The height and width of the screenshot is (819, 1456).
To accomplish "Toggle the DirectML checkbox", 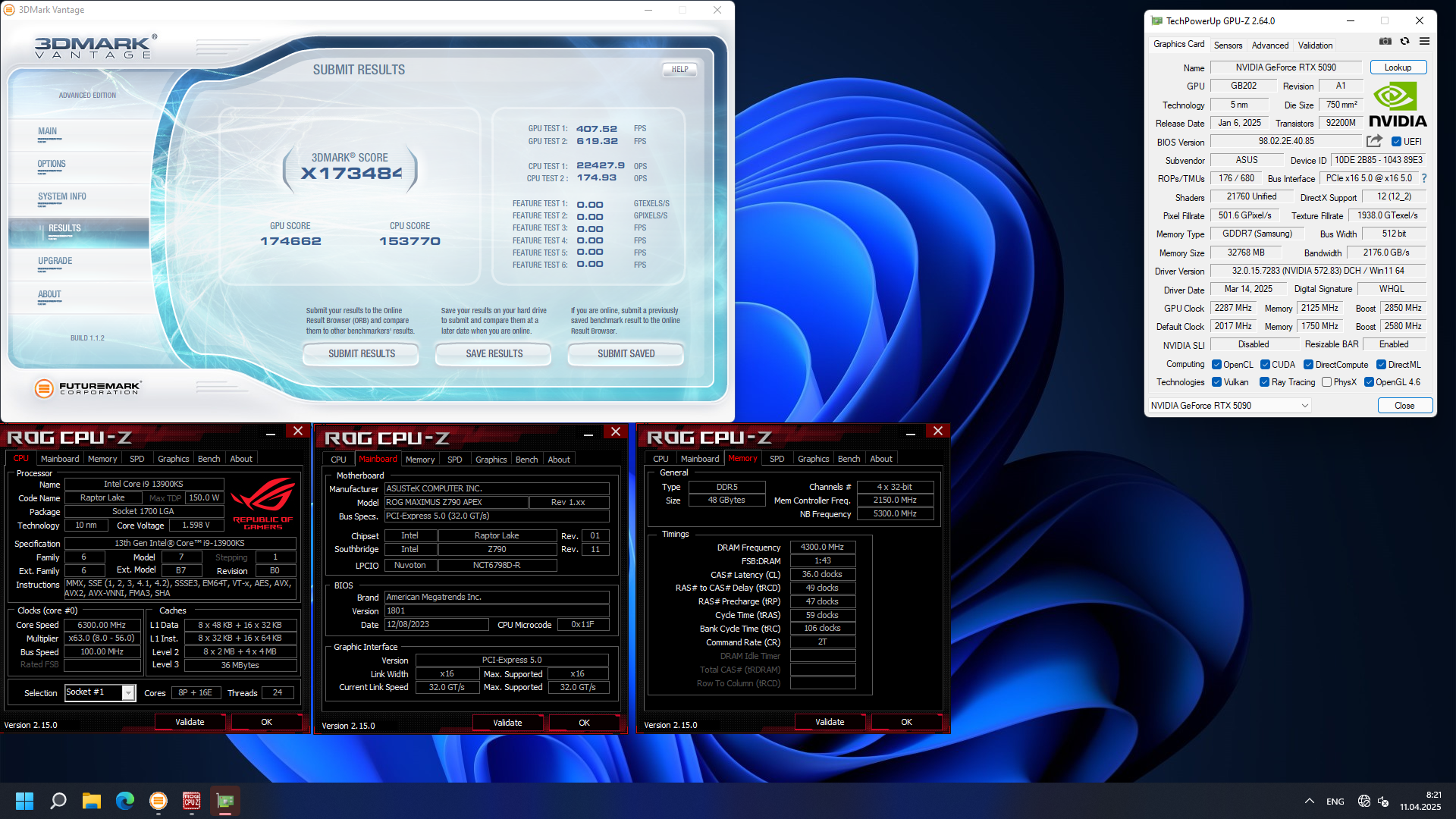I will (1381, 365).
